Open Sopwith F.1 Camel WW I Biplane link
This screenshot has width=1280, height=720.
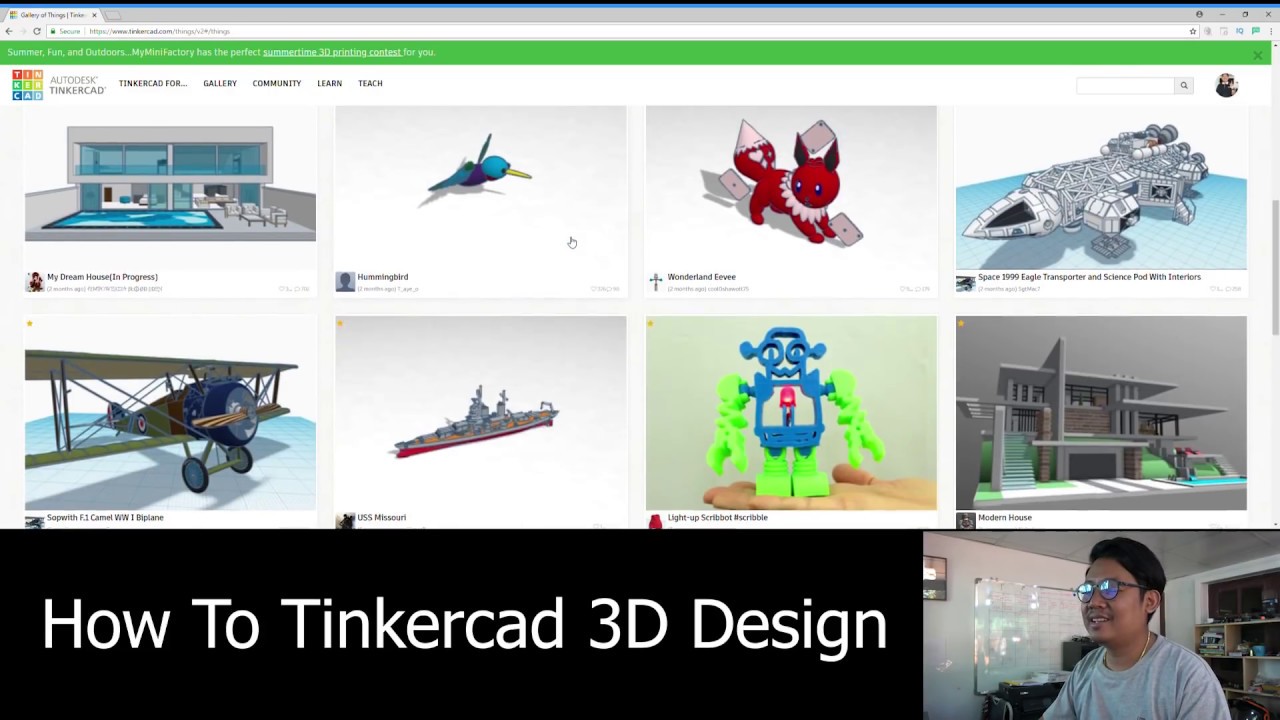coord(105,518)
